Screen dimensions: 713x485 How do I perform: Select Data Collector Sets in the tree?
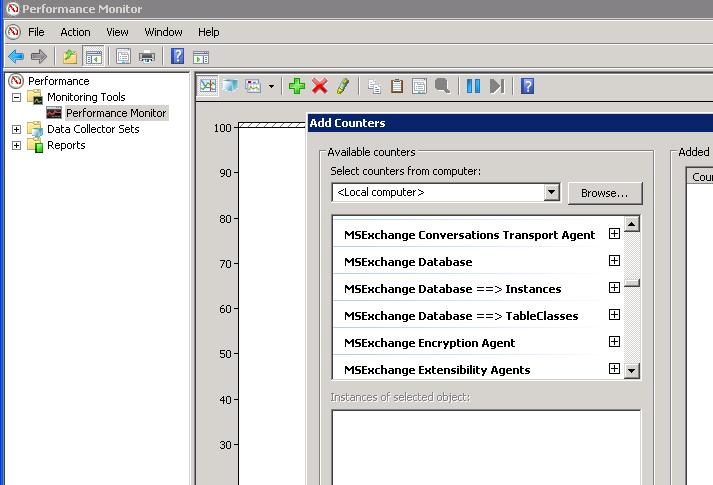(93, 129)
